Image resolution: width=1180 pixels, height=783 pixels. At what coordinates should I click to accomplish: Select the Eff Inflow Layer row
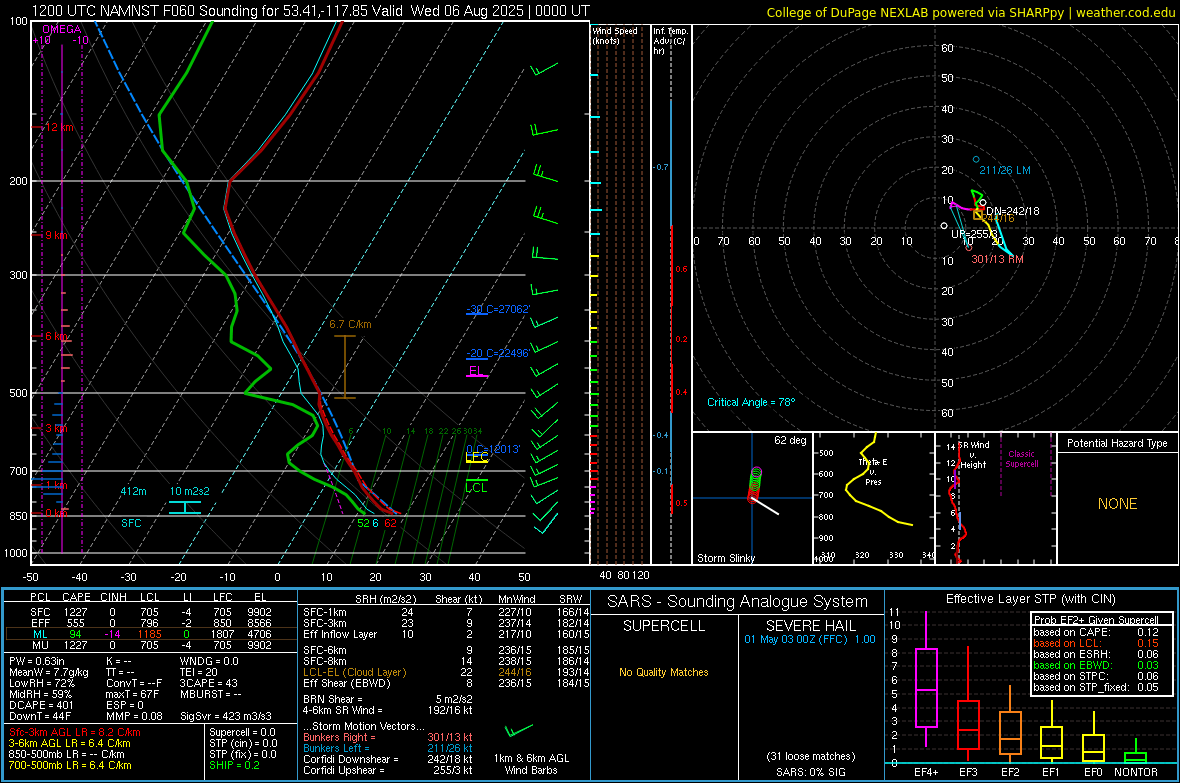tap(446, 634)
